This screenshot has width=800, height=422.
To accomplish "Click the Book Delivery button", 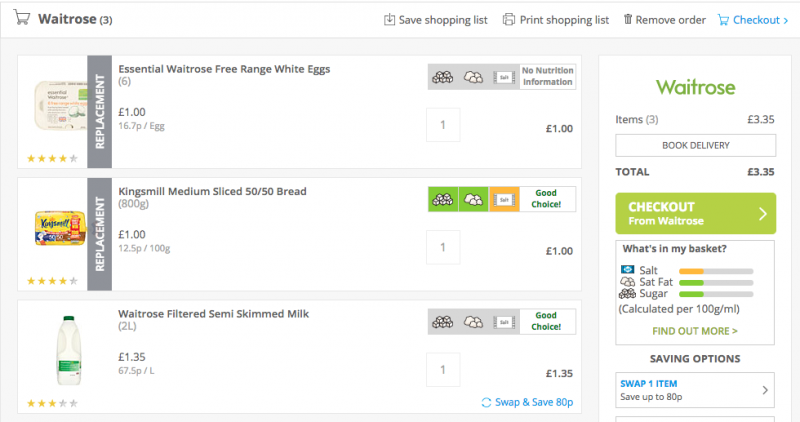I will pyautogui.click(x=695, y=145).
